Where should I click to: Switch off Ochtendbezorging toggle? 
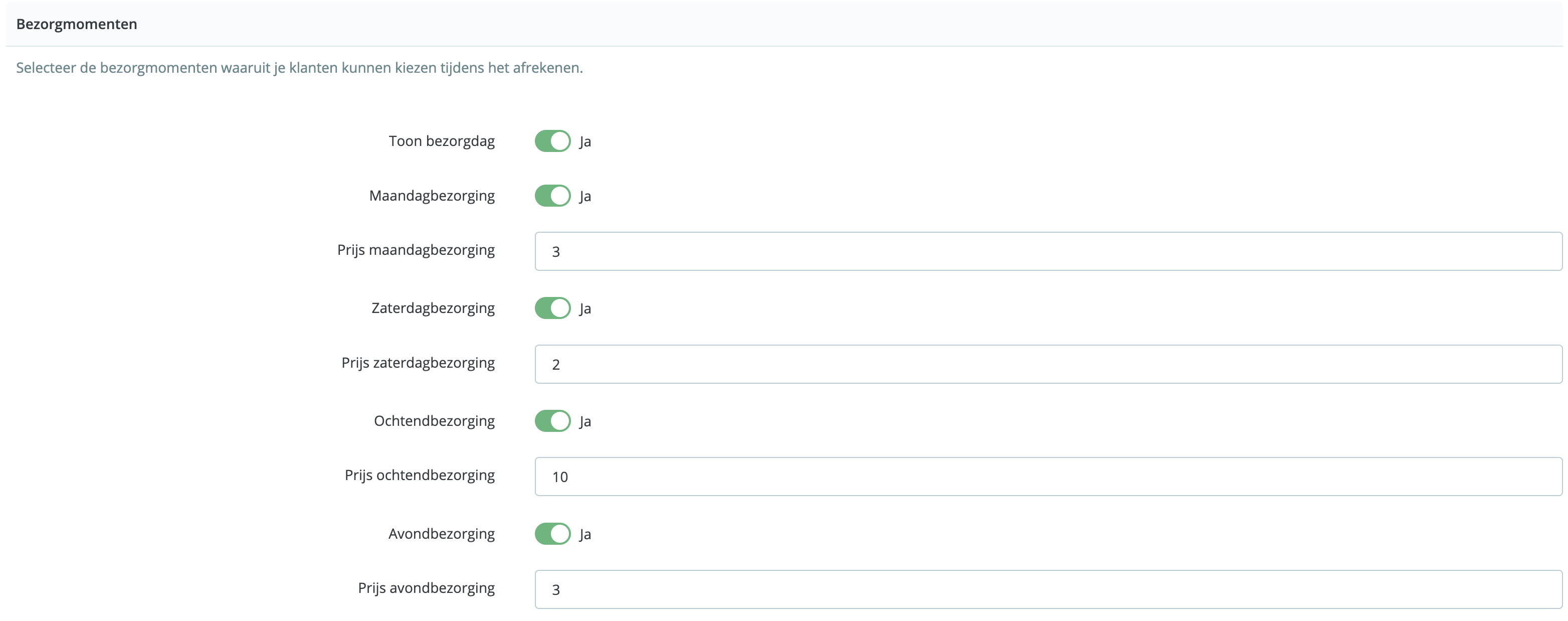[x=552, y=421]
